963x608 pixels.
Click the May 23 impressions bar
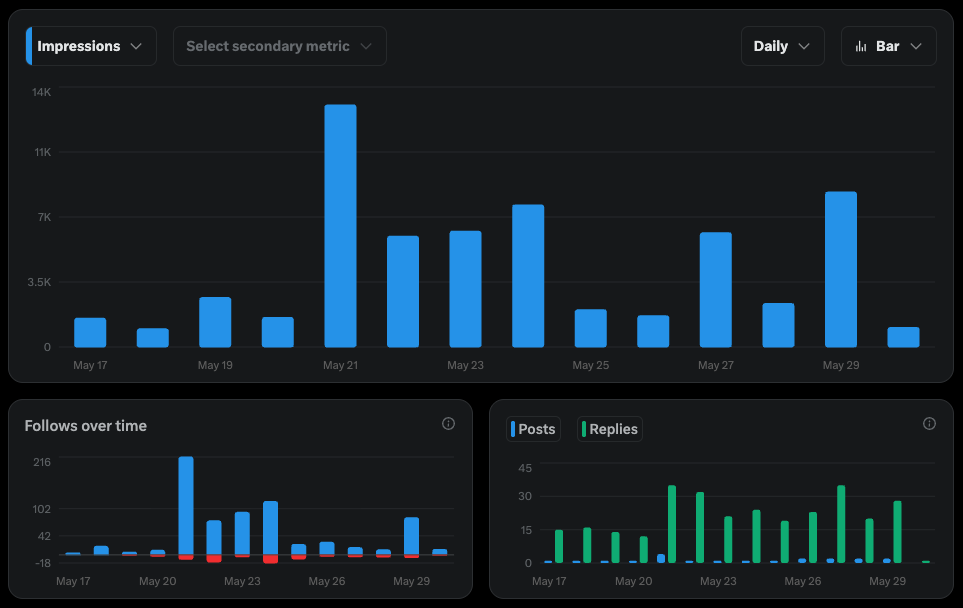pyautogui.click(x=466, y=289)
